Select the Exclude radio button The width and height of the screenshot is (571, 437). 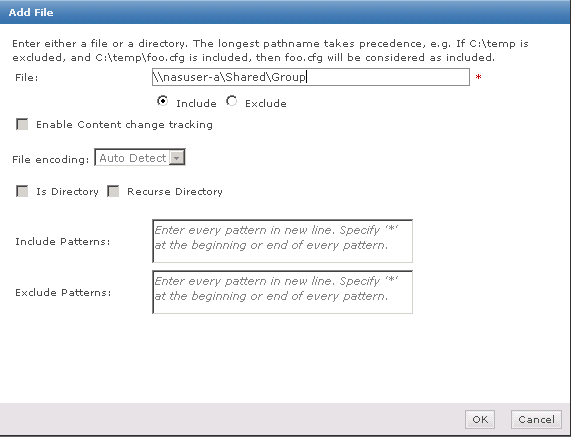(232, 101)
